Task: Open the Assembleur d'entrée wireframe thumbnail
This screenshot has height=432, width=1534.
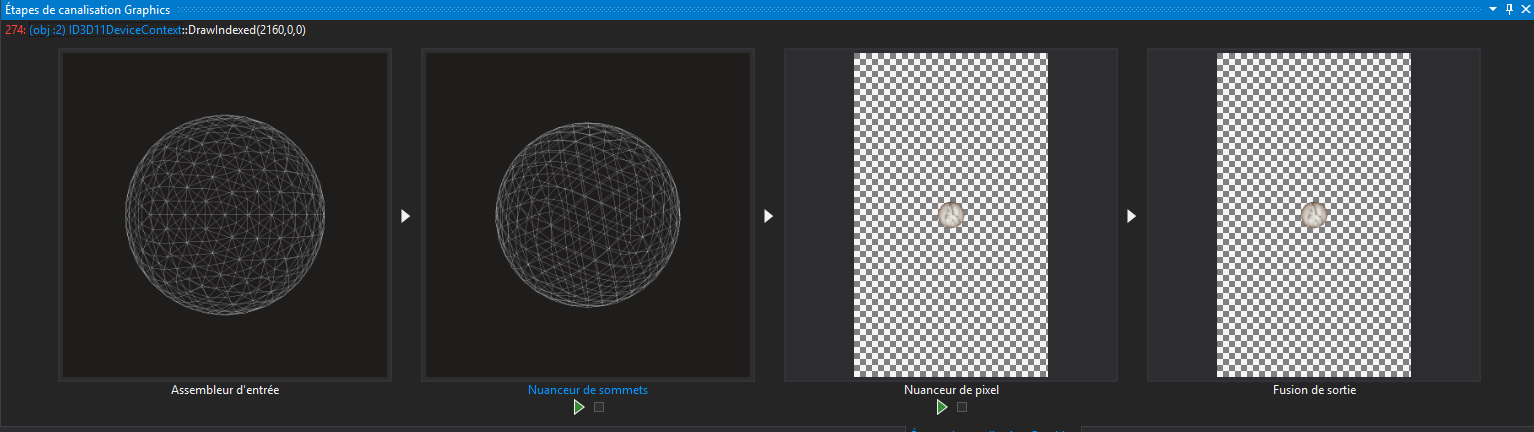Action: 225,216
